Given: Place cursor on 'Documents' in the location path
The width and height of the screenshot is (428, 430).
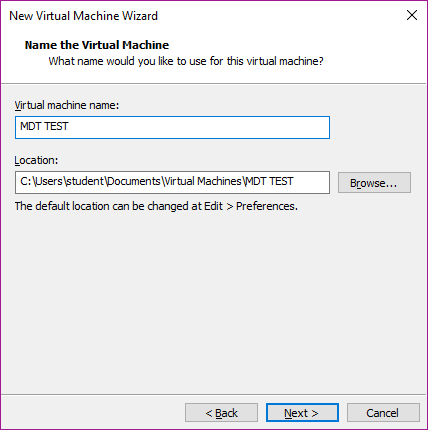Looking at the screenshot, I should point(134,181).
